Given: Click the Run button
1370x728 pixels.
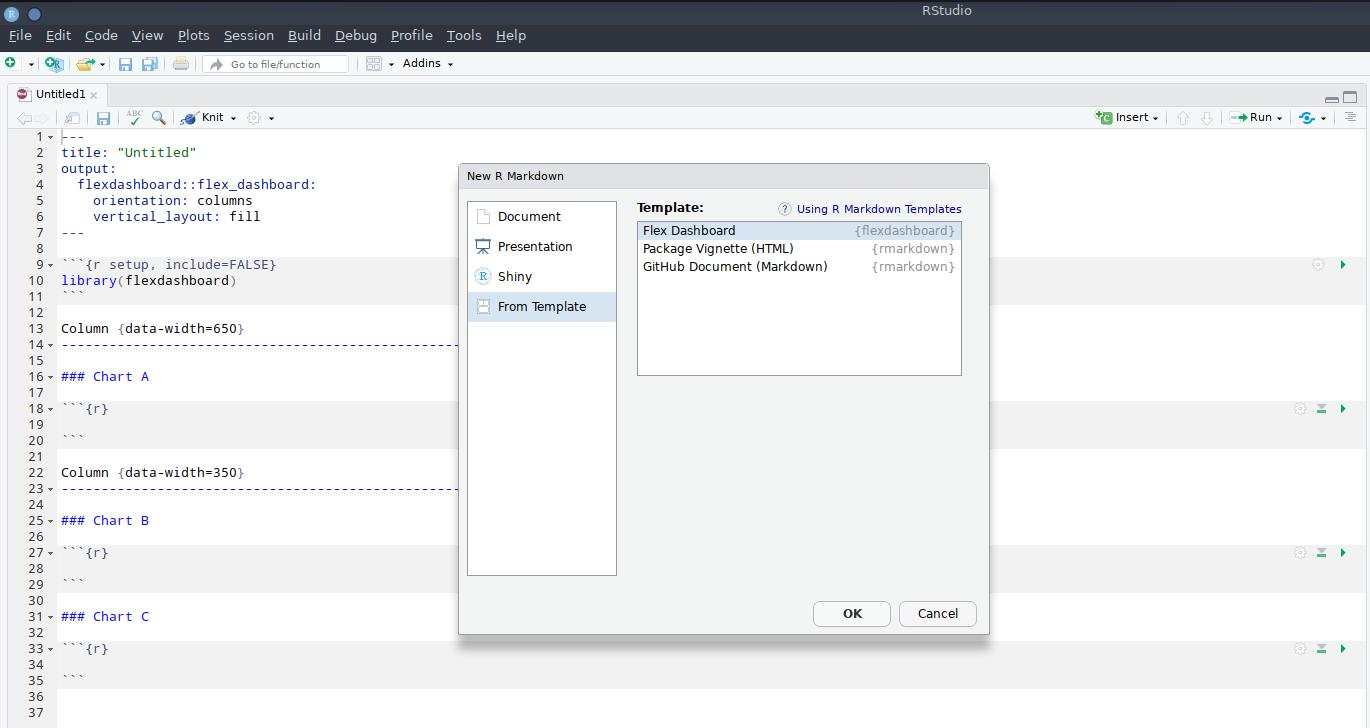Looking at the screenshot, I should 1250,117.
